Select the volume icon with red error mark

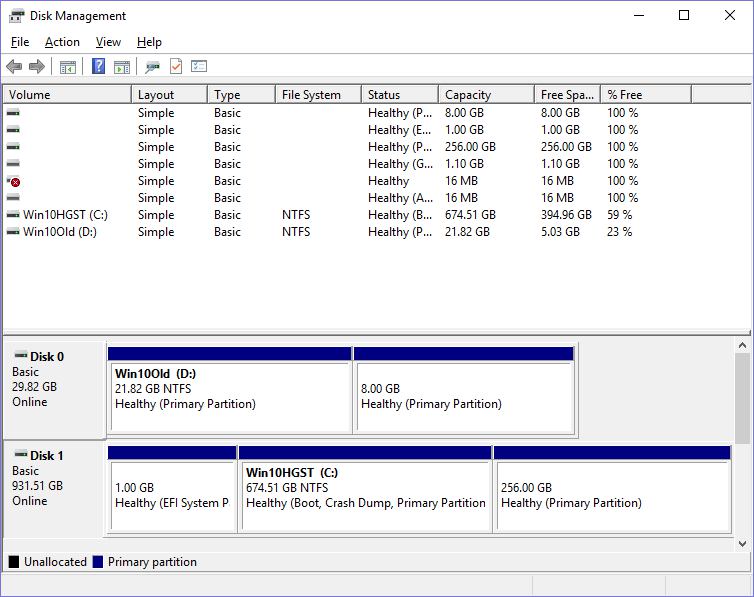click(x=14, y=181)
